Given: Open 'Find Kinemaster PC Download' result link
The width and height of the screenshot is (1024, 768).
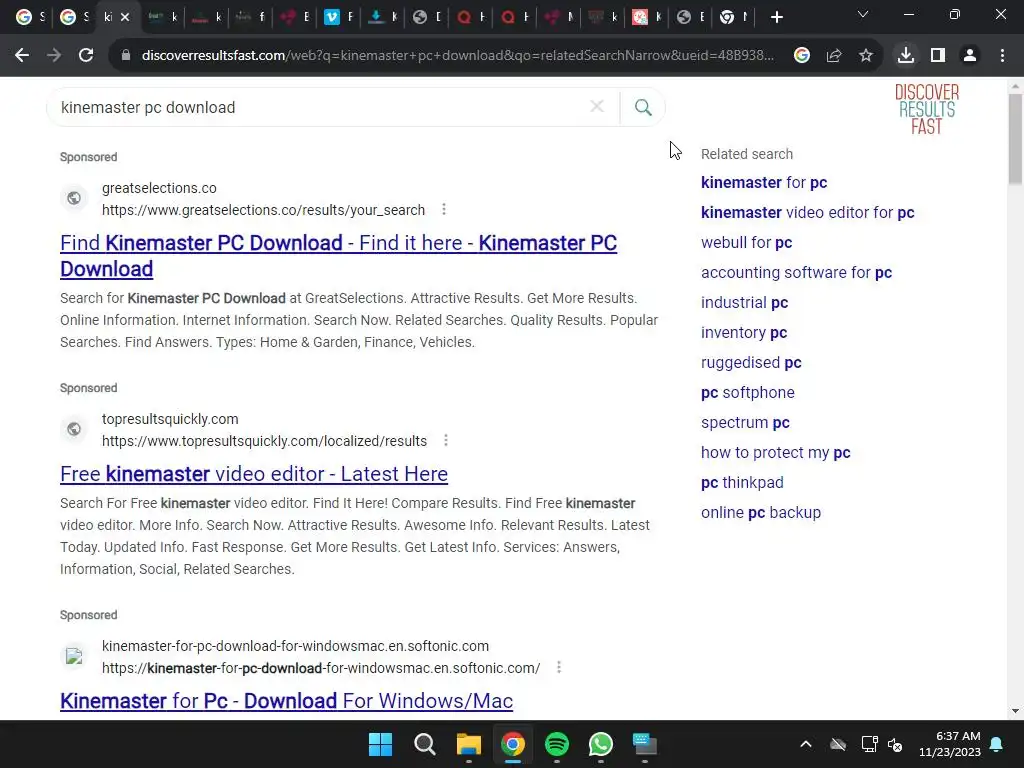Looking at the screenshot, I should [x=338, y=256].
